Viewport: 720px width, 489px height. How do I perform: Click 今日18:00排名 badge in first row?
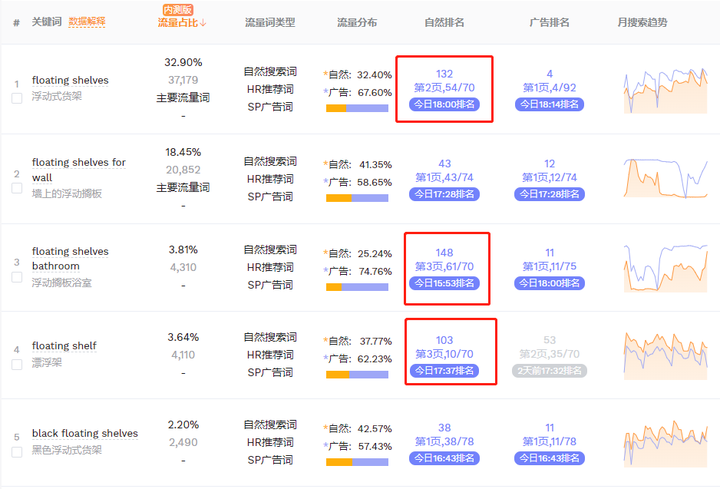tap(445, 103)
